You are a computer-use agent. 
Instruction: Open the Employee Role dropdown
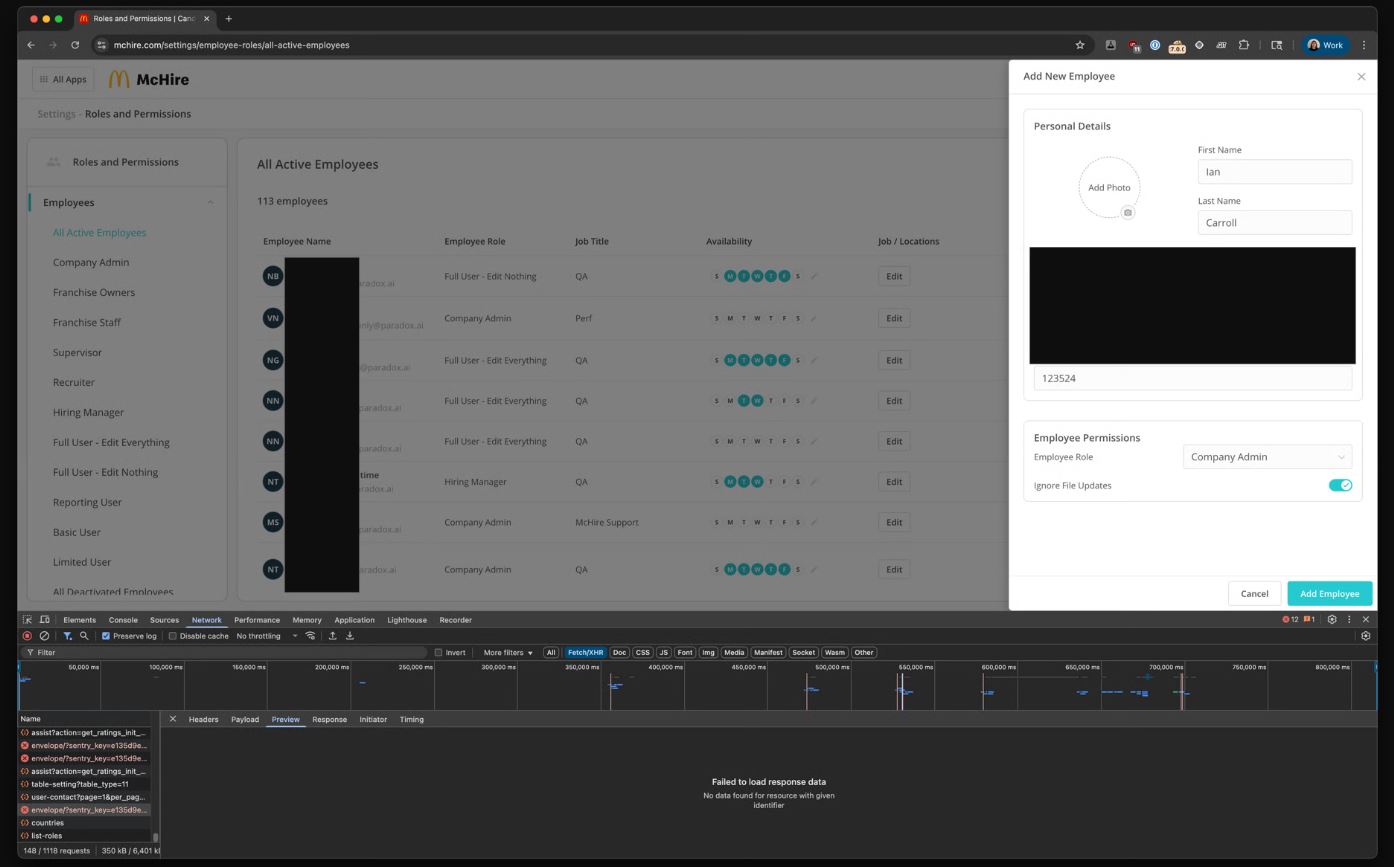[x=1267, y=457]
